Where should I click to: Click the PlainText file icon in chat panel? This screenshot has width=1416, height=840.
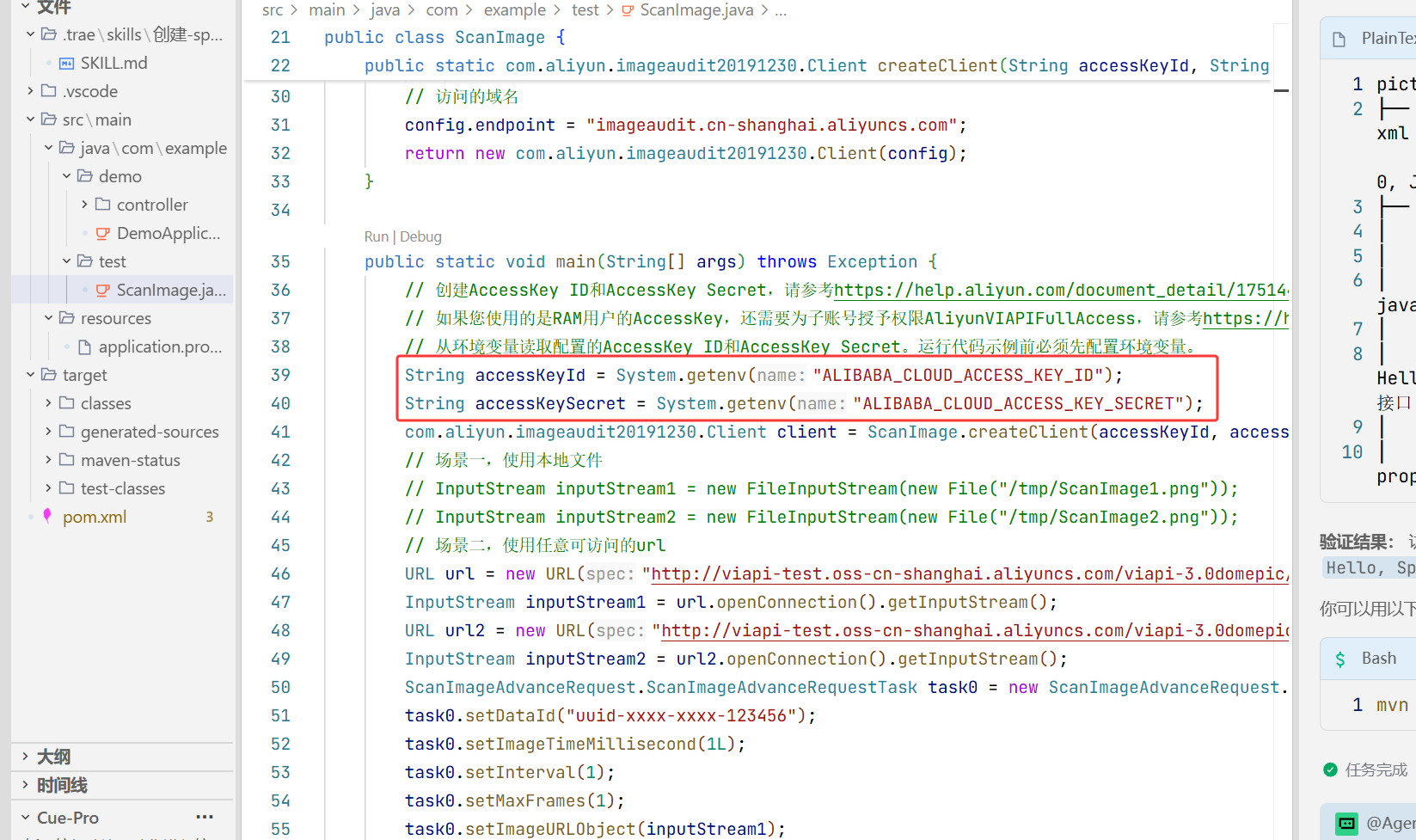[x=1339, y=39]
